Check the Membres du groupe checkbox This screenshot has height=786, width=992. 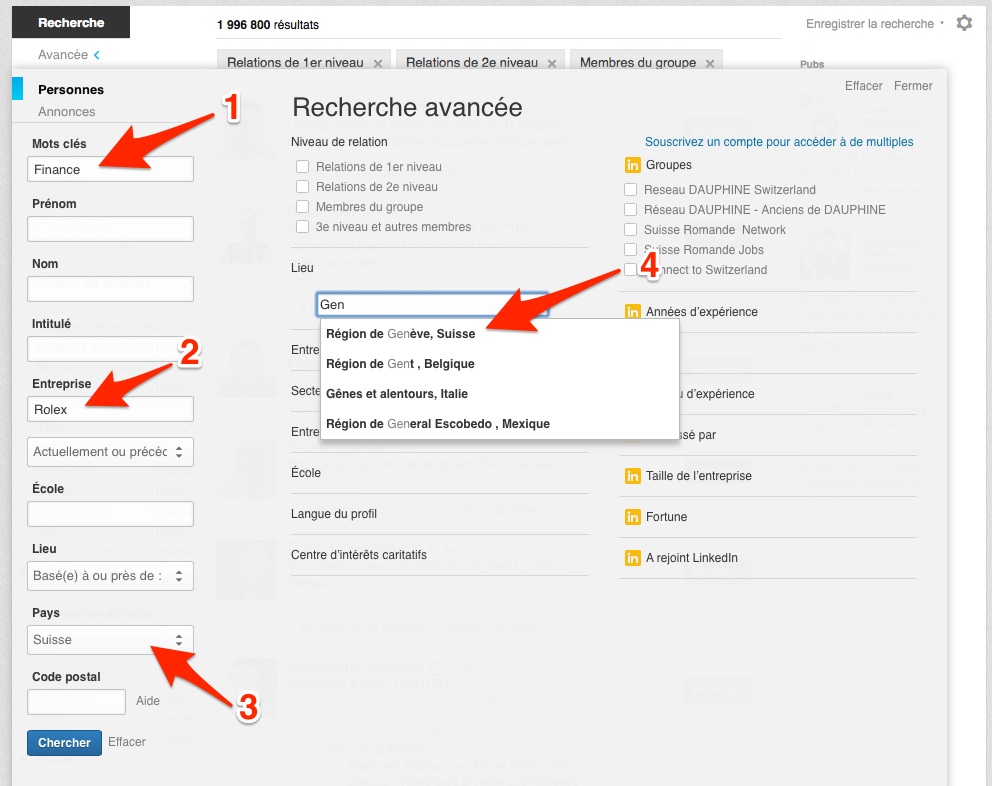(302, 207)
